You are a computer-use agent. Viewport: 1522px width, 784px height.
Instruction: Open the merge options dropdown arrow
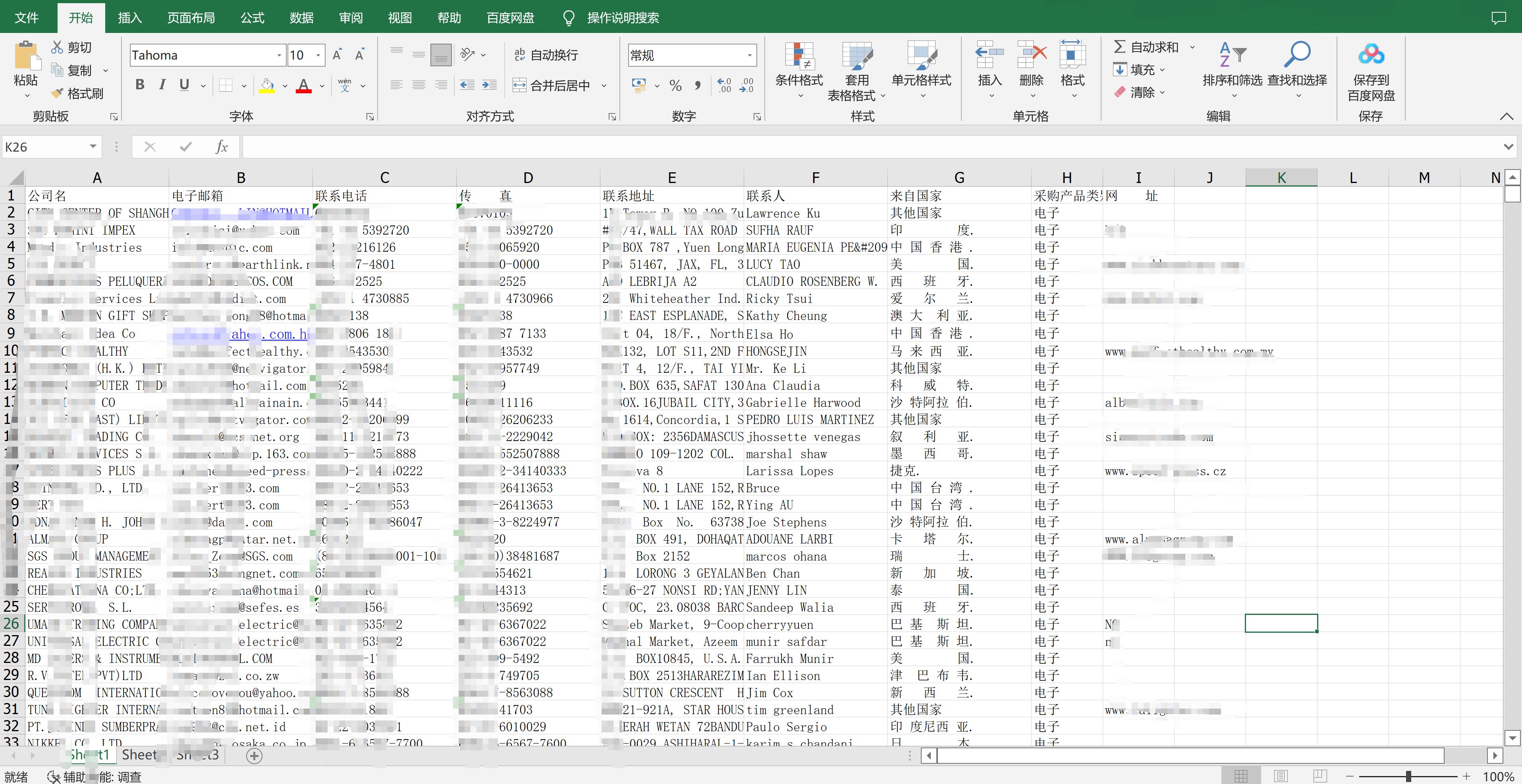(604, 86)
